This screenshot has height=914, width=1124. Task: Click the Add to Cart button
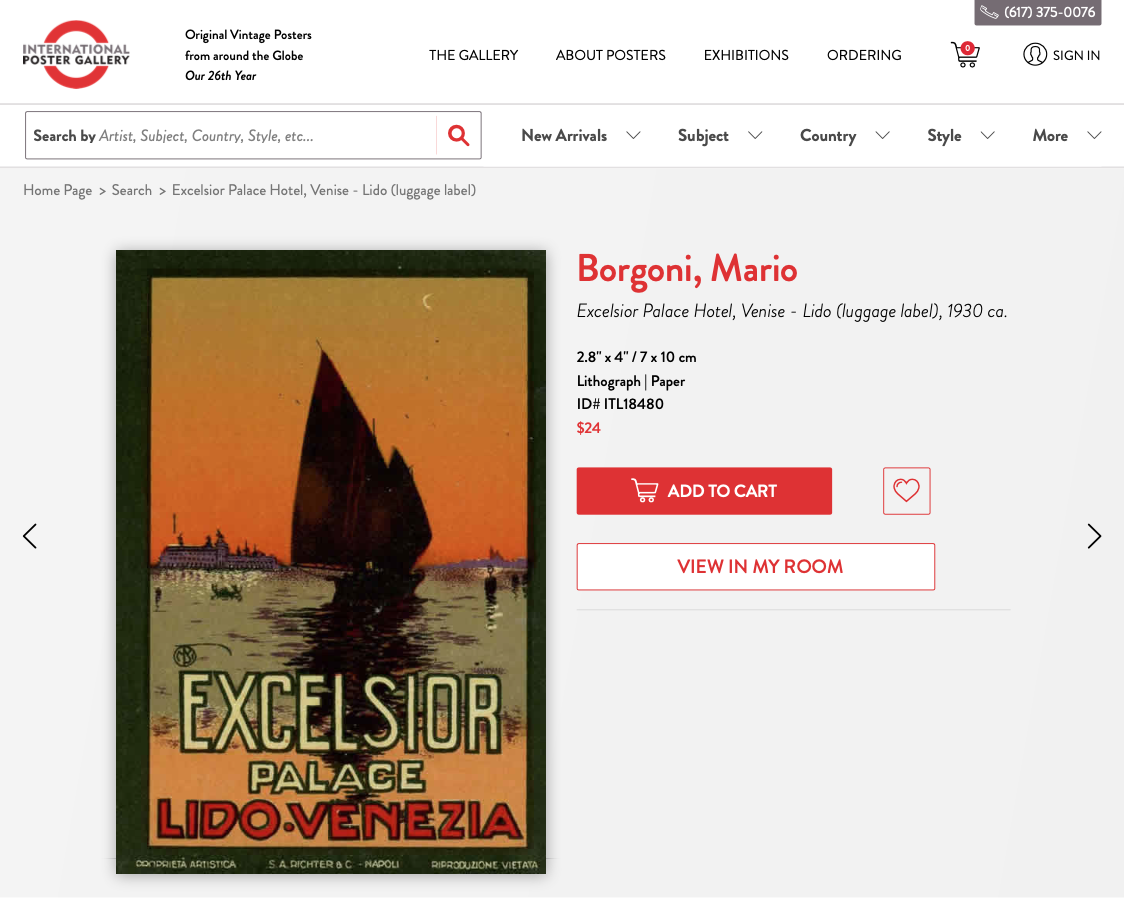coord(704,491)
